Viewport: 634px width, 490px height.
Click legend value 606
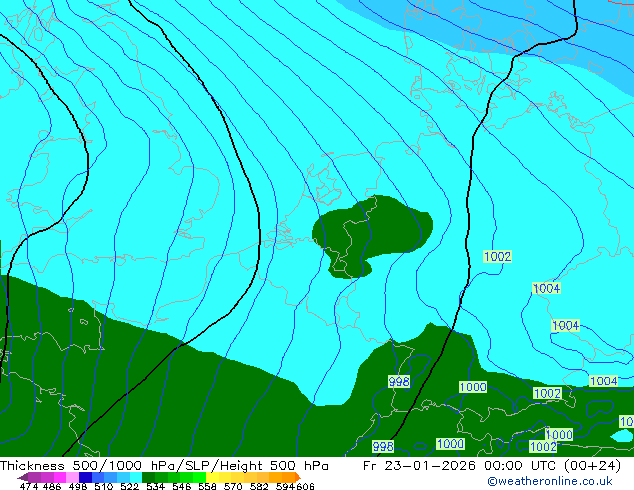coord(305,486)
